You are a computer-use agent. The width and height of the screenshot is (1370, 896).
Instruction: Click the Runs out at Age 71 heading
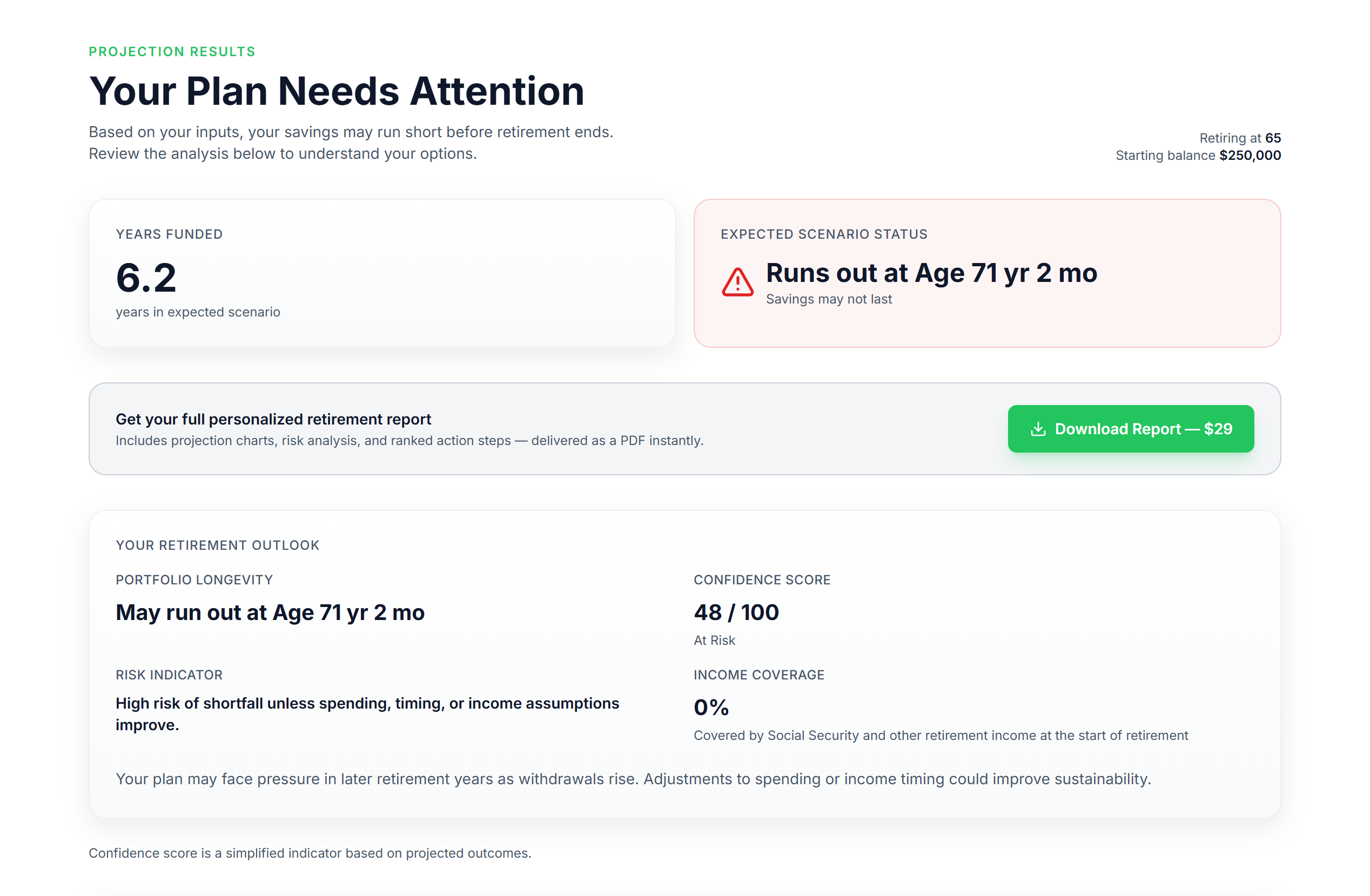931,273
